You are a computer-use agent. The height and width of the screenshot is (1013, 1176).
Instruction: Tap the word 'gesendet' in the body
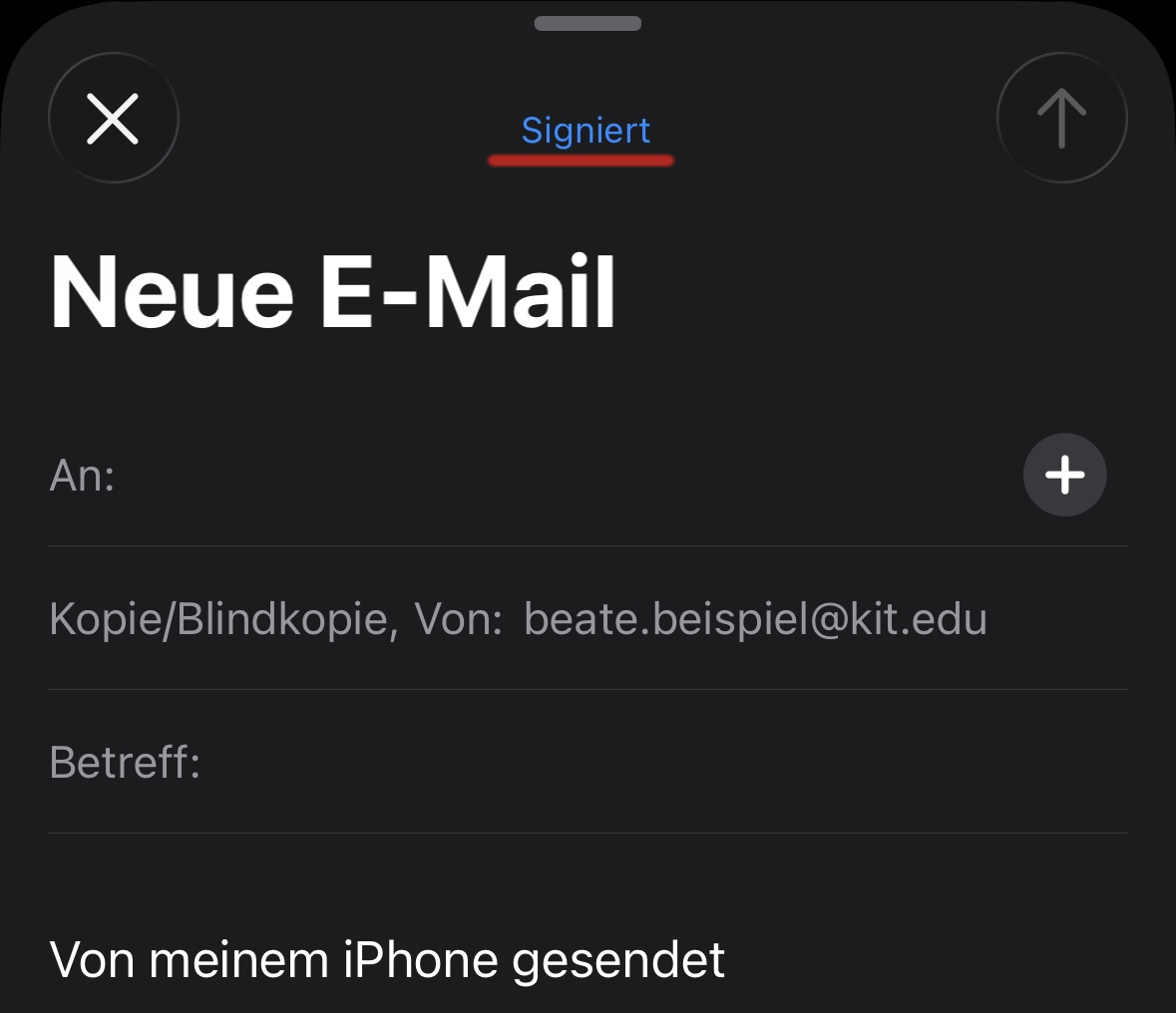click(x=617, y=960)
